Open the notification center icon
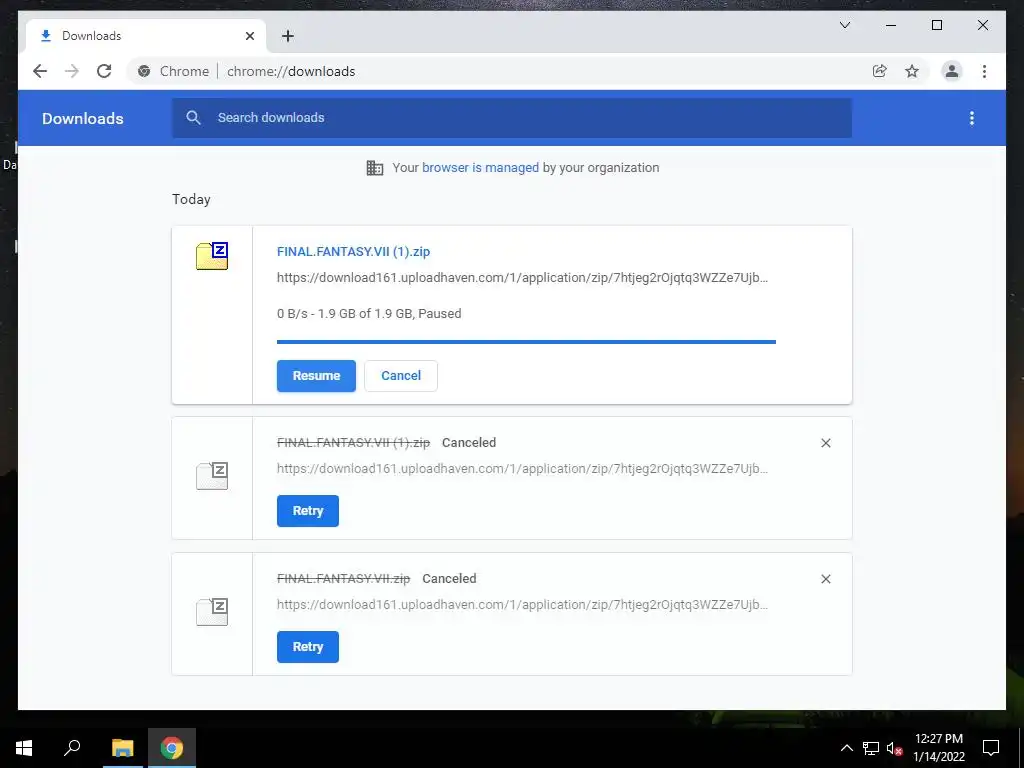This screenshot has height=768, width=1024. tap(991, 748)
